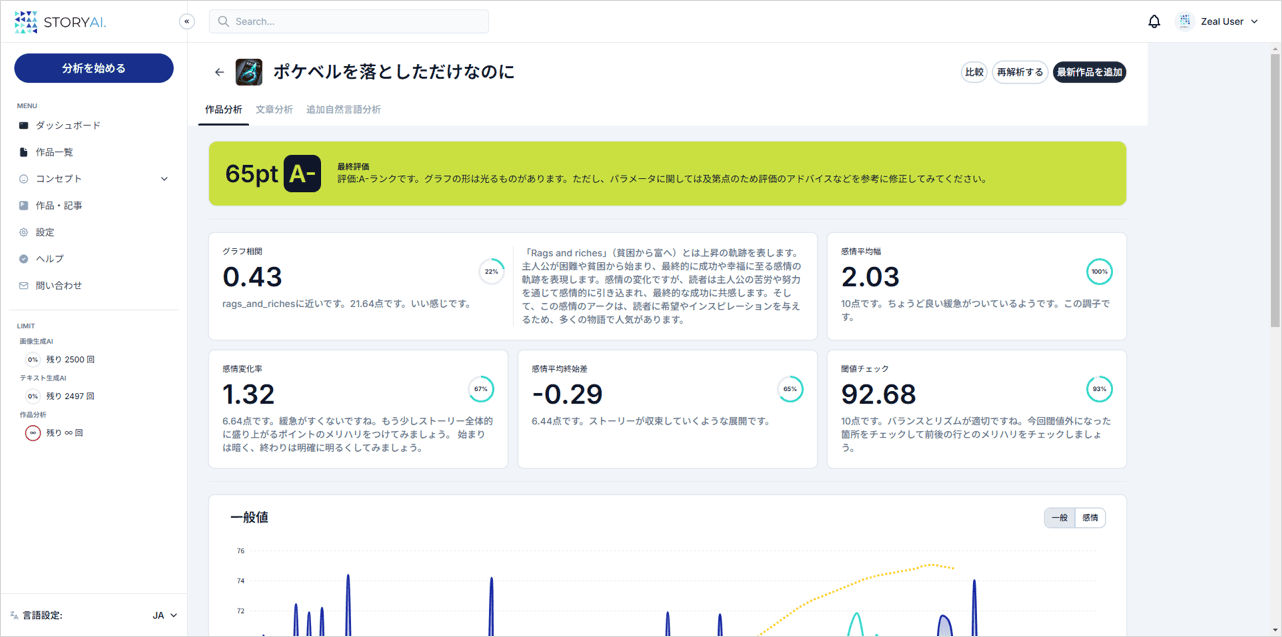Click the infinity analysis limit indicator
This screenshot has width=1282, height=637.
(33, 433)
